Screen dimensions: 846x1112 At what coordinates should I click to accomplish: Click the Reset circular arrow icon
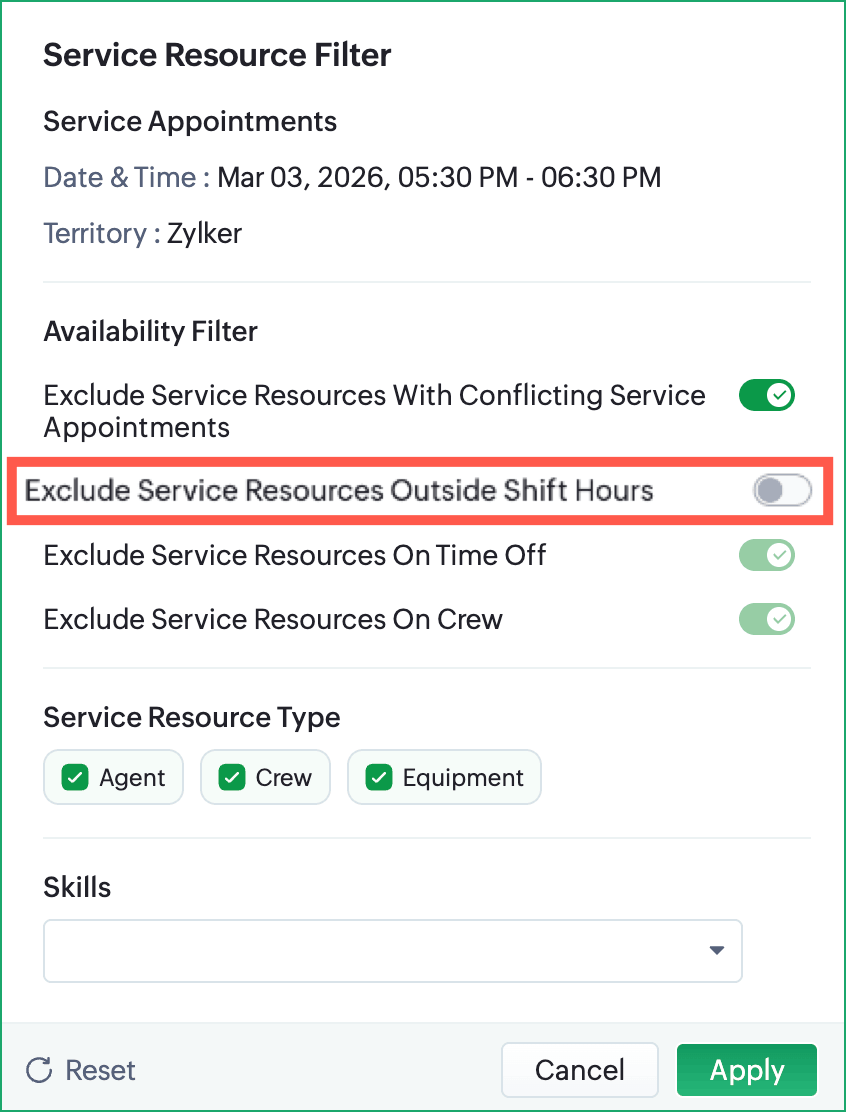pyautogui.click(x=39, y=1070)
